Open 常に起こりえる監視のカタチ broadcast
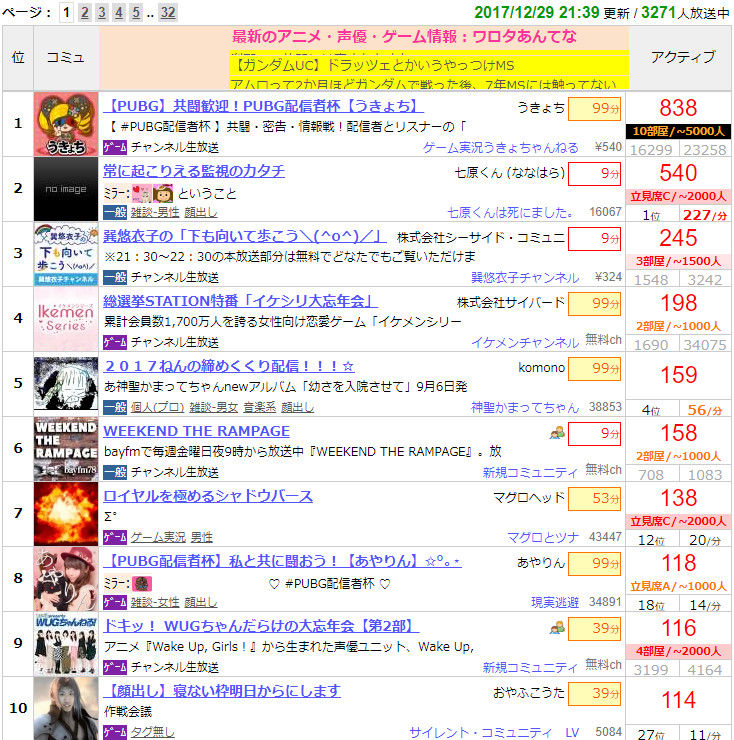Image resolution: width=734 pixels, height=740 pixels. [194, 171]
